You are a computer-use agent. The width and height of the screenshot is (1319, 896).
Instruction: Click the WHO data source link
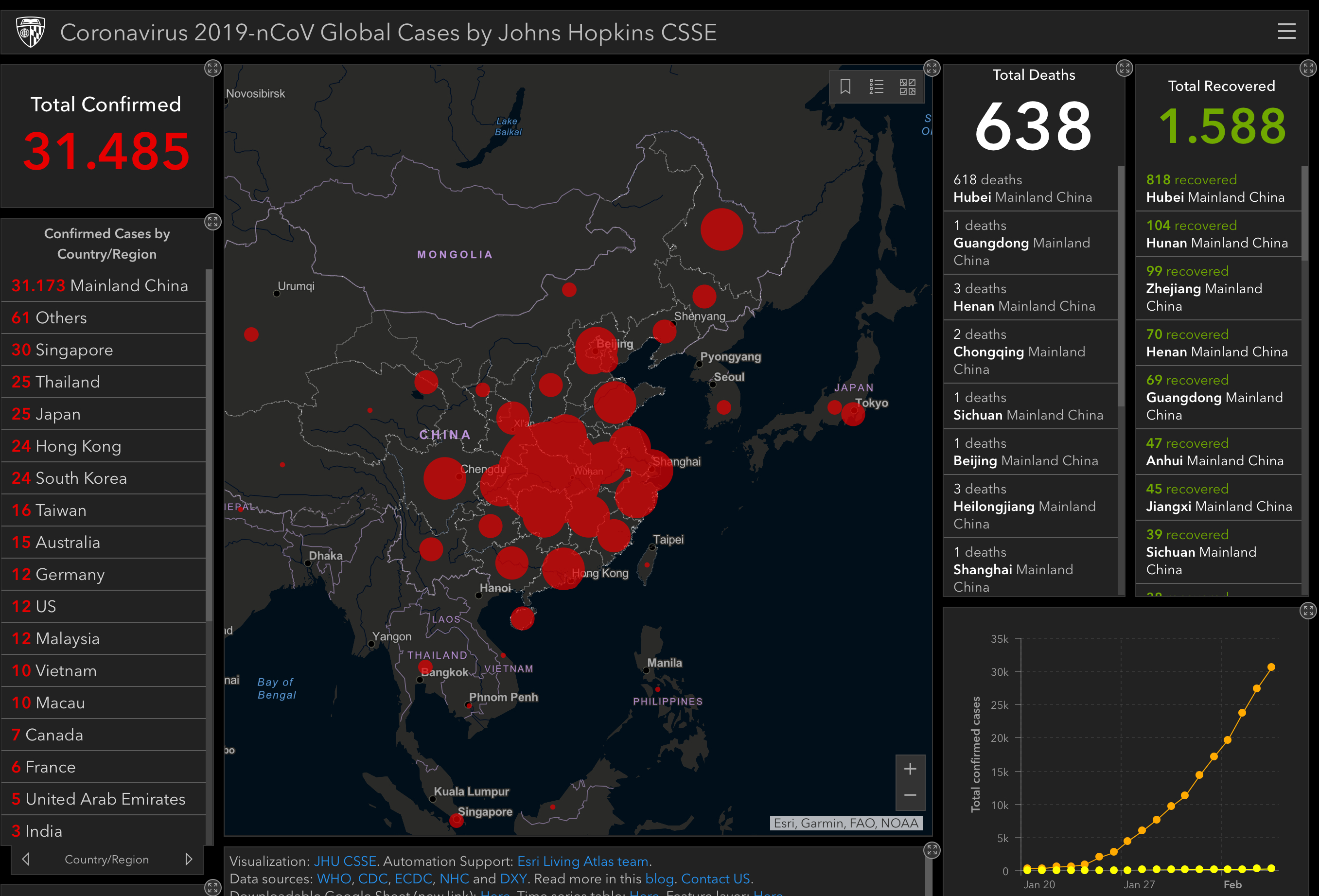point(334,878)
